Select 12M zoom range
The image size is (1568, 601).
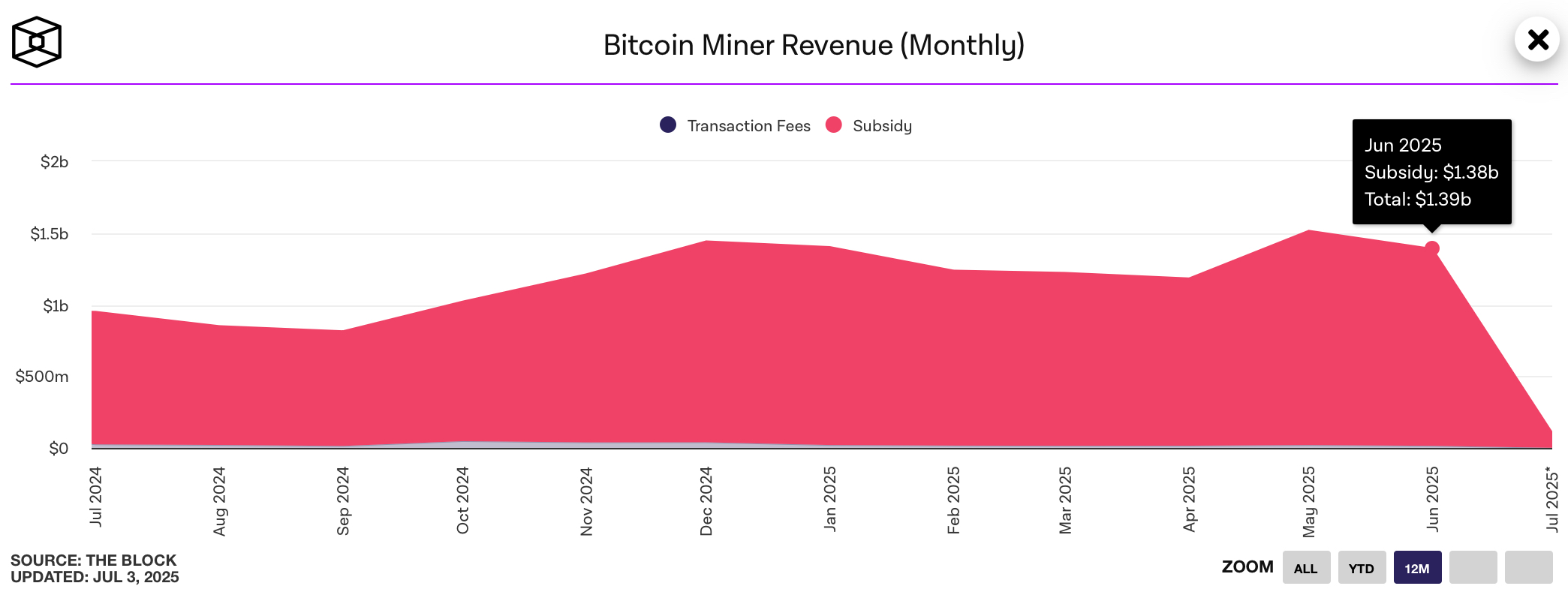pyautogui.click(x=1417, y=567)
